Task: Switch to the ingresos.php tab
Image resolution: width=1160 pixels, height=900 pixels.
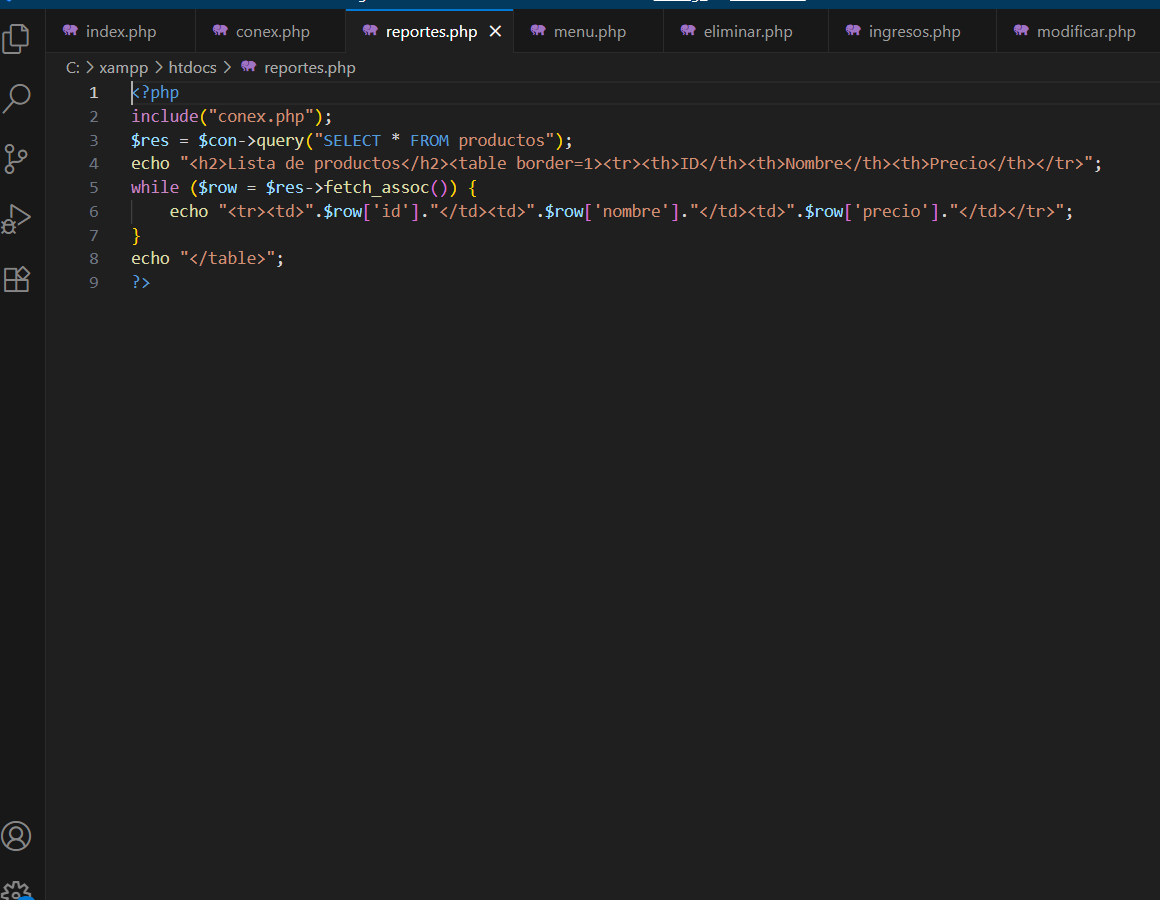Action: 914,32
